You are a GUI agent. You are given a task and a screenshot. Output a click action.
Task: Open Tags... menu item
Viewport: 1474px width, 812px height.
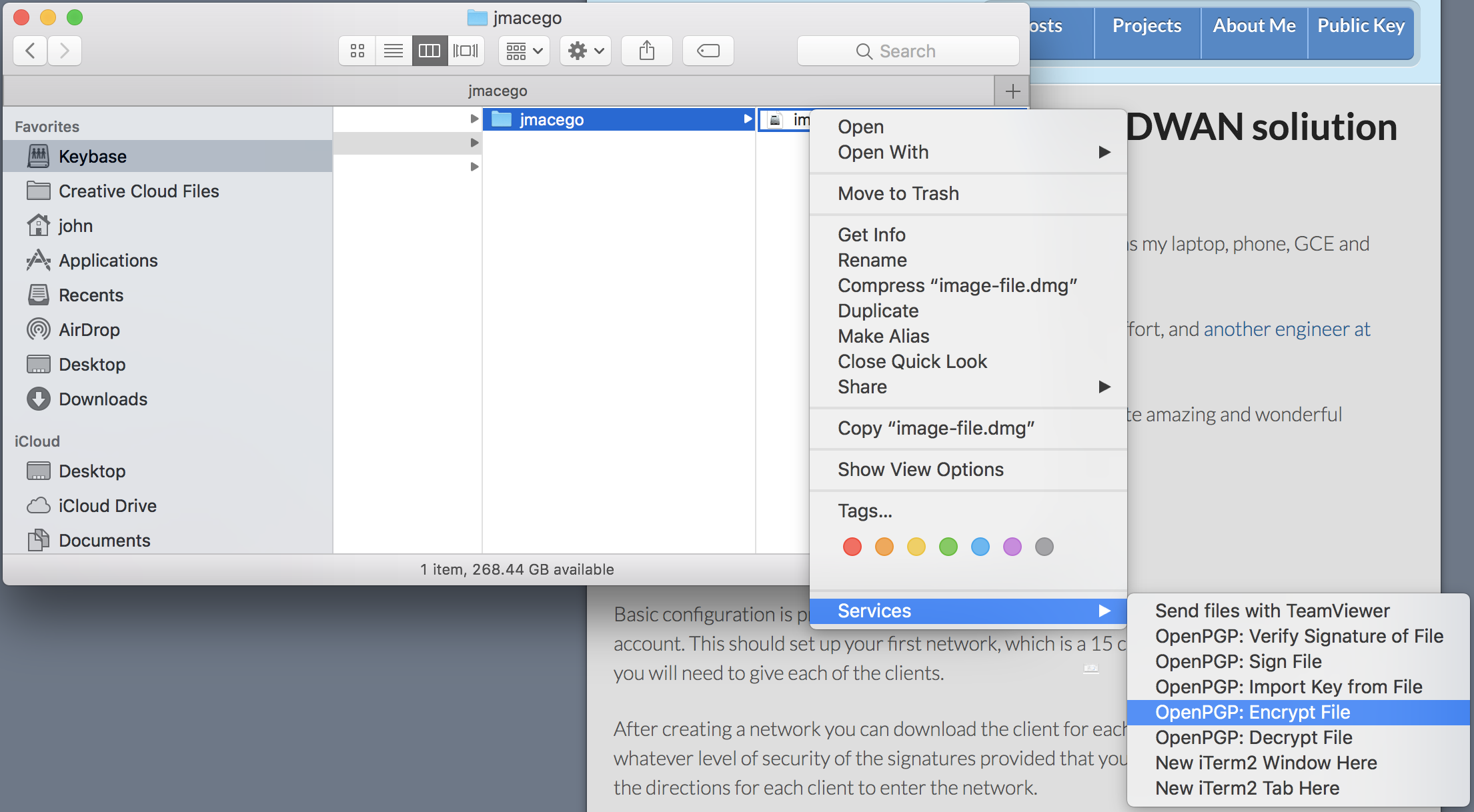point(968,511)
